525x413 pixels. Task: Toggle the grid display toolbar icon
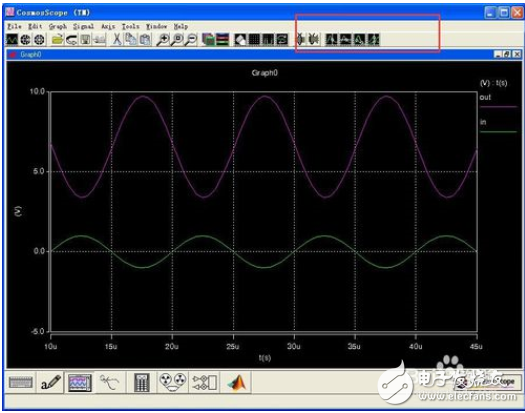[254, 40]
